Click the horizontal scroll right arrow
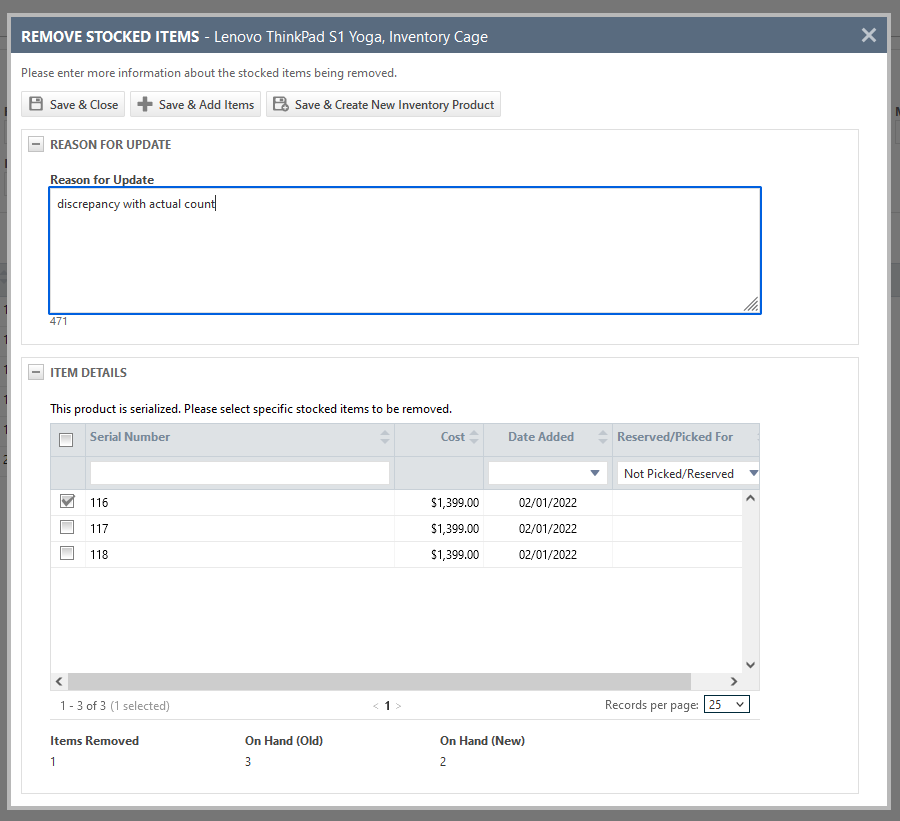This screenshot has width=900, height=821. pos(734,681)
